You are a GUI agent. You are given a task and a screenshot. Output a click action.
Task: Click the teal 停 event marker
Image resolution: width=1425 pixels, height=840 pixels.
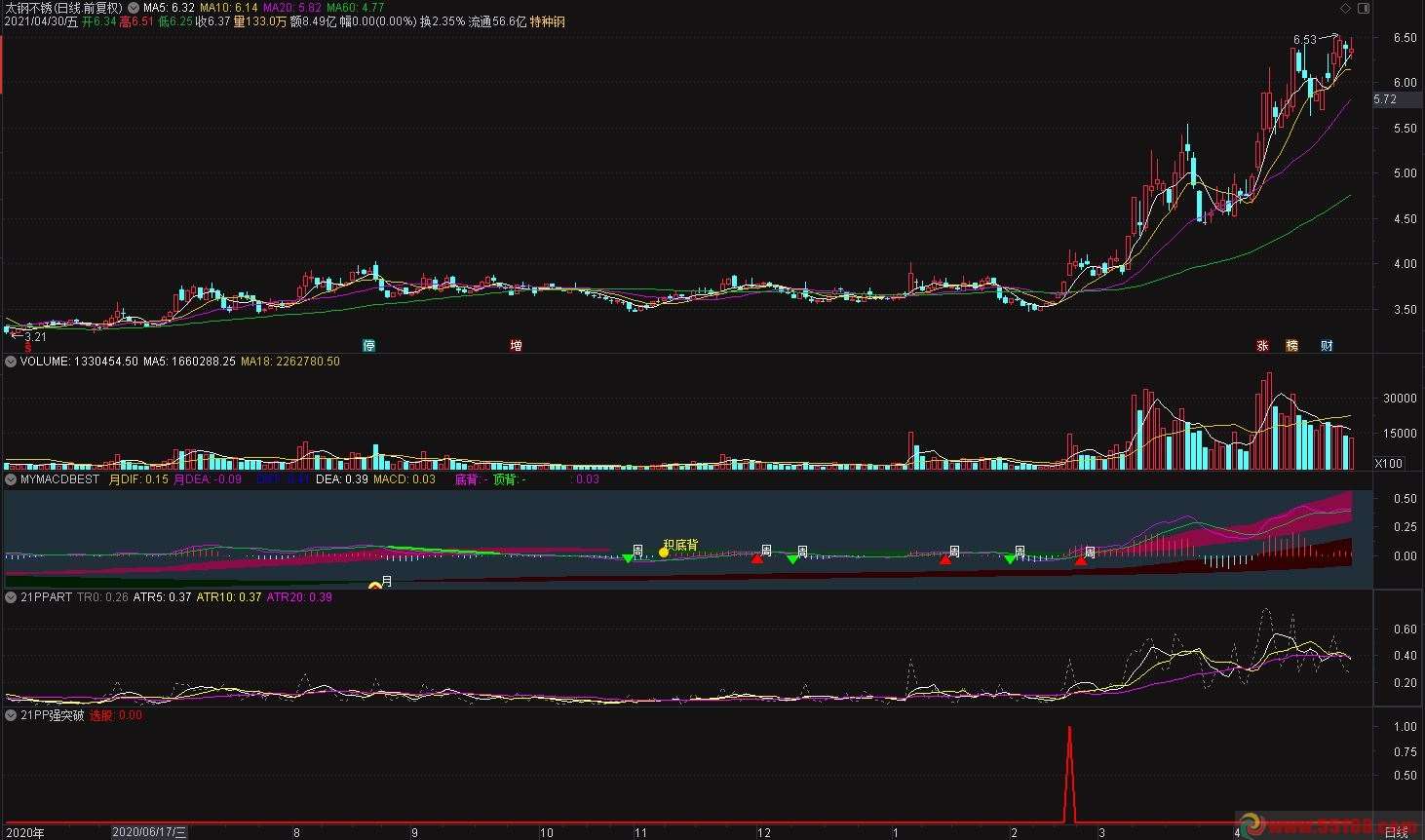[368, 346]
